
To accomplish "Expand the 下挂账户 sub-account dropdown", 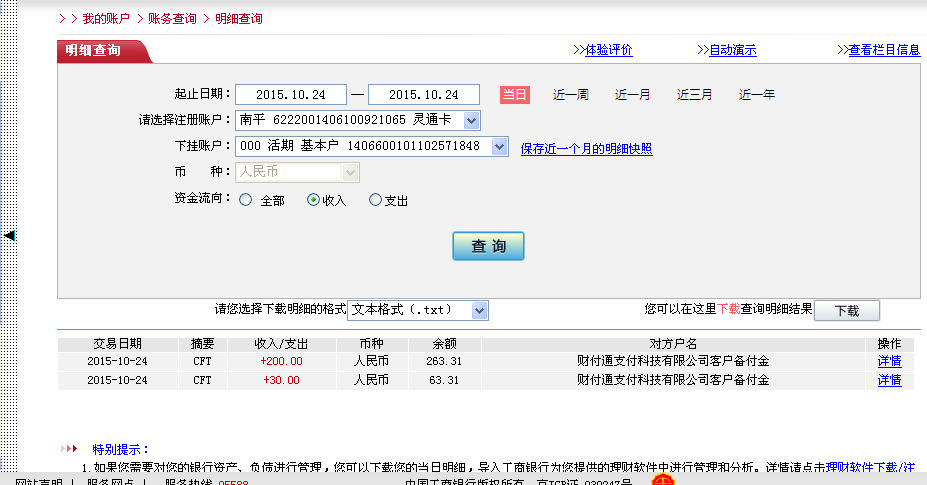I will click(x=500, y=147).
